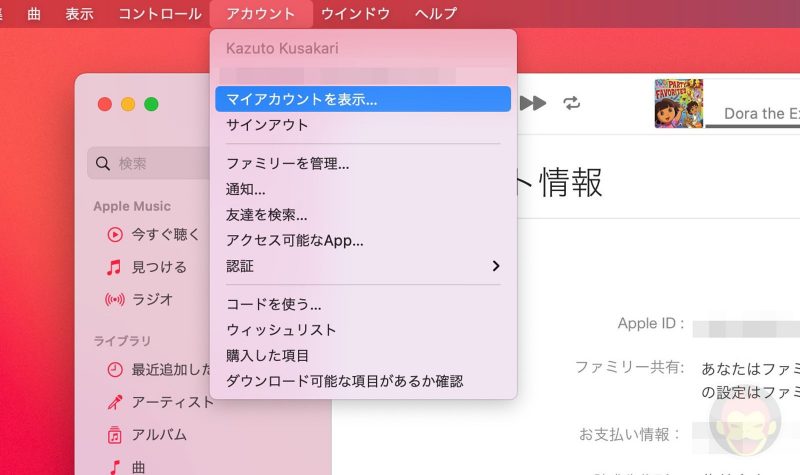
Task: Click the Dora album artwork thumbnail
Action: point(679,104)
